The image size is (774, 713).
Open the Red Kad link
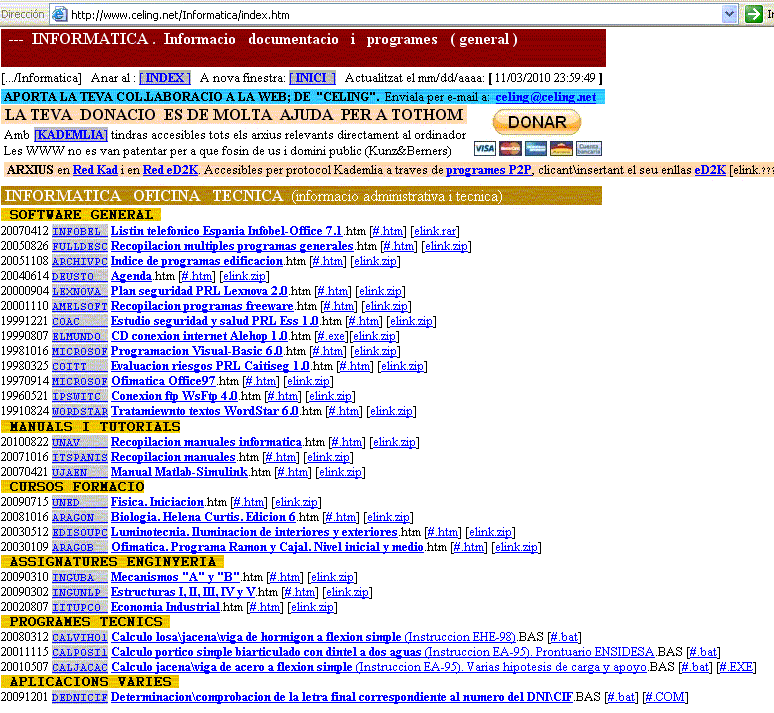coord(95,170)
